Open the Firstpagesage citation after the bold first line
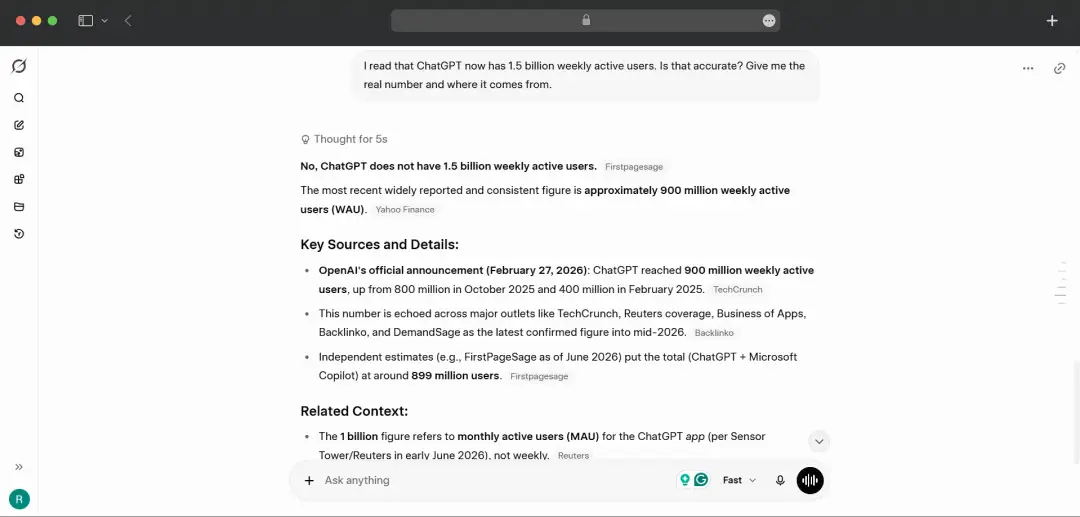1080x517 pixels. click(634, 167)
